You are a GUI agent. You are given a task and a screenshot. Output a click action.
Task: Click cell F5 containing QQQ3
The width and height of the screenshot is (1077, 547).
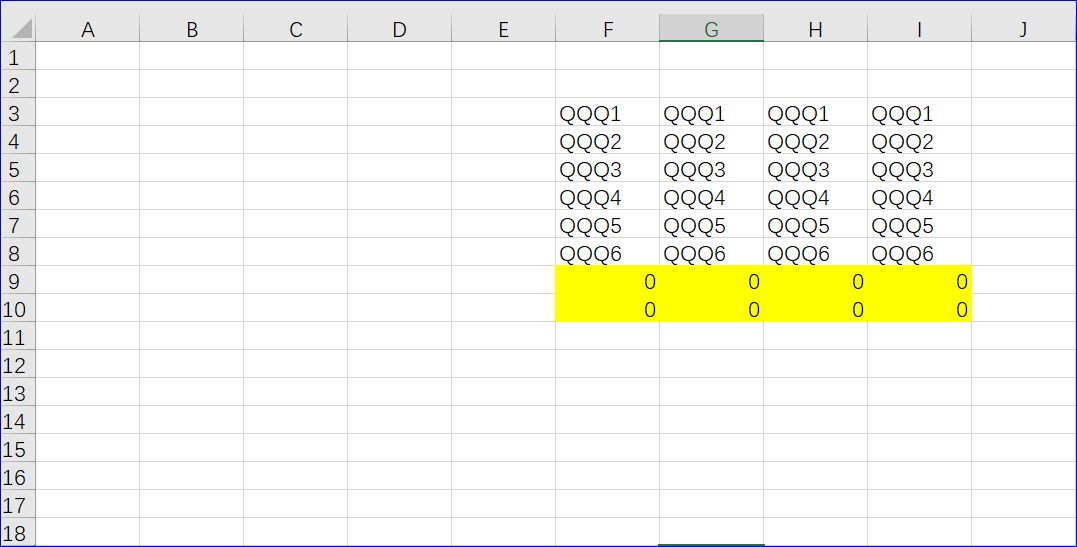[607, 168]
